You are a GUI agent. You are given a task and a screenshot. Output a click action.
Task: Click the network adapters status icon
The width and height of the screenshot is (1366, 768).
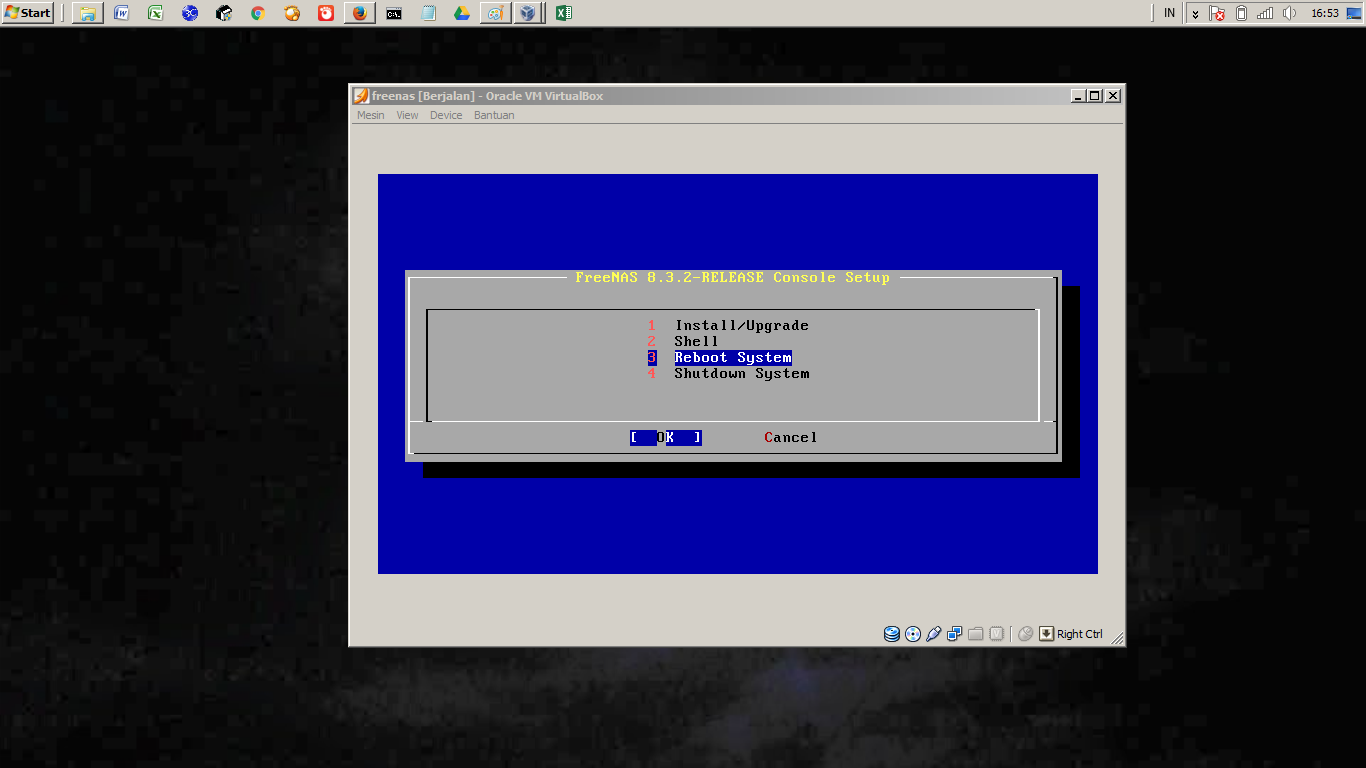click(x=955, y=634)
